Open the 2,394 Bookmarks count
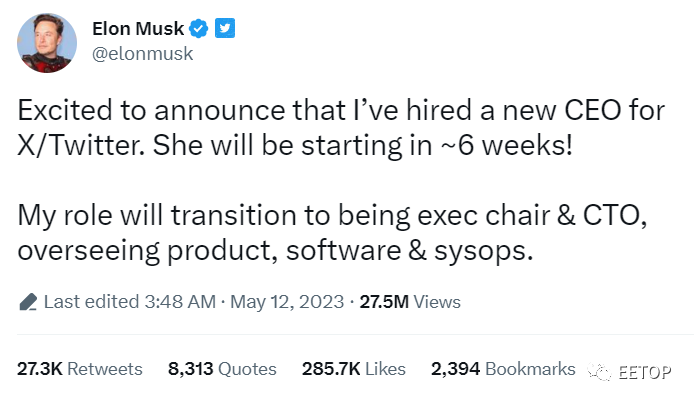The image size is (694, 401). coord(503,369)
